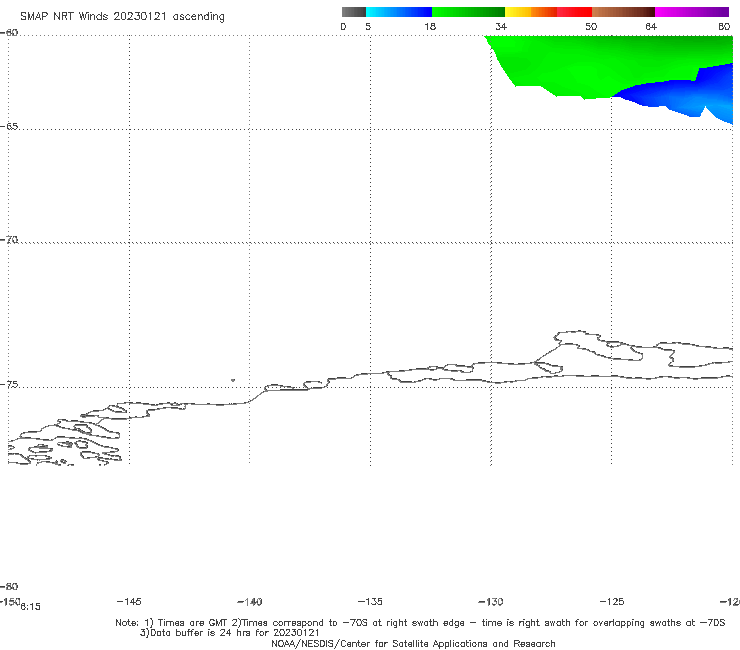Viewport: 740px width, 650px height.
Task: Click the red segment of the color bar
Action: pos(574,12)
